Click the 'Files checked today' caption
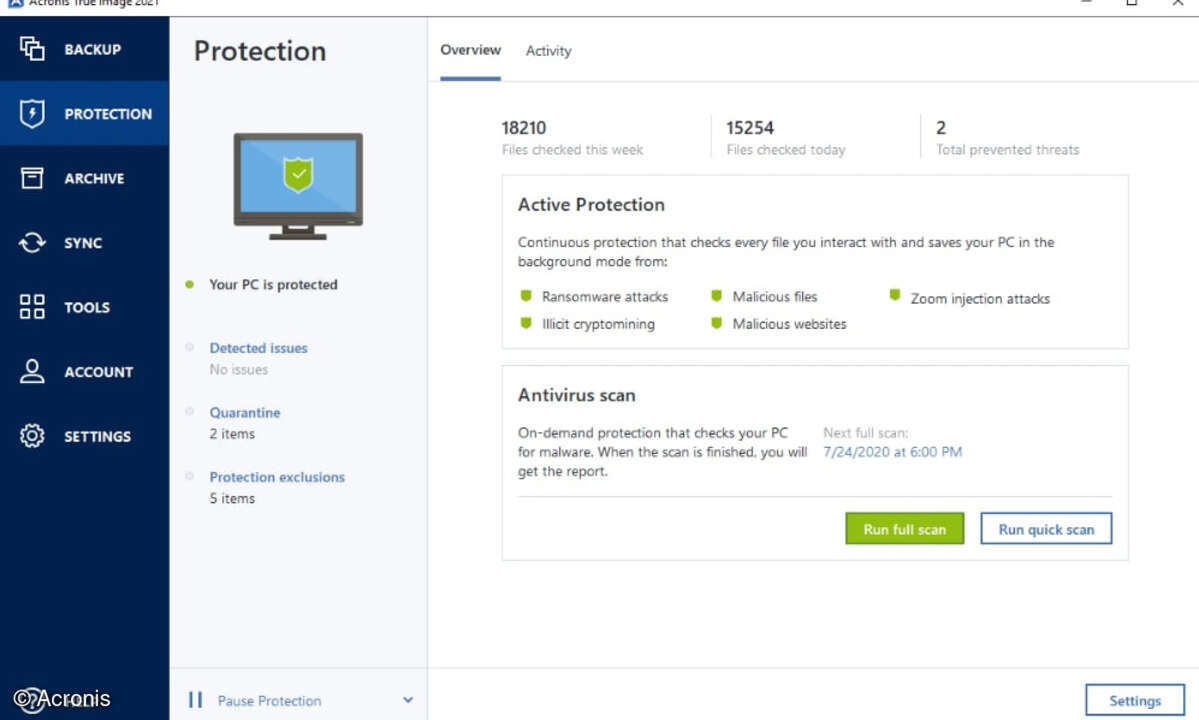Viewport: 1199px width, 720px height. tap(785, 150)
